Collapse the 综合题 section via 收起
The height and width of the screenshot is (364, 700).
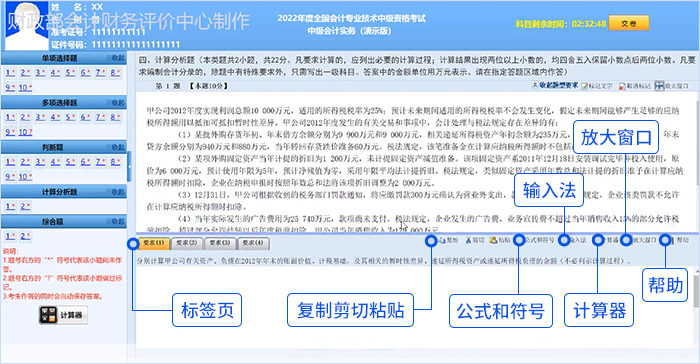115,222
